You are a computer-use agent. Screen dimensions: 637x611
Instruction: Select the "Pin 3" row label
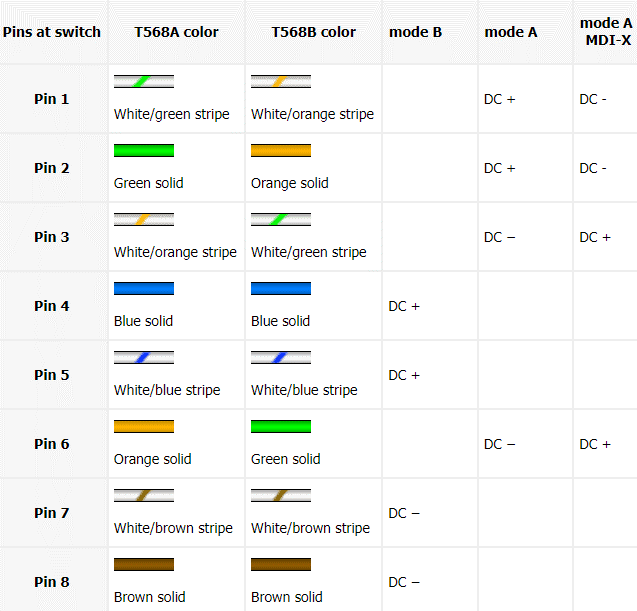point(52,237)
